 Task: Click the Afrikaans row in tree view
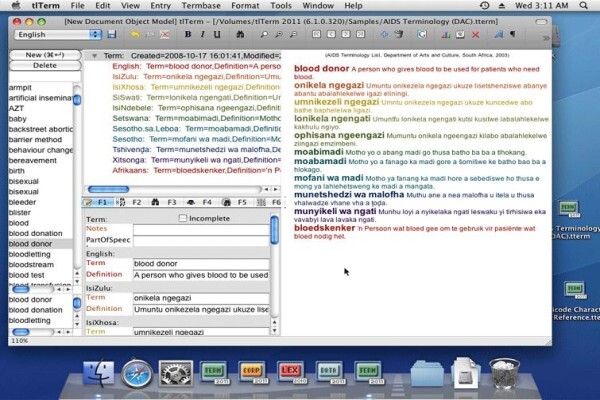click(x=197, y=170)
